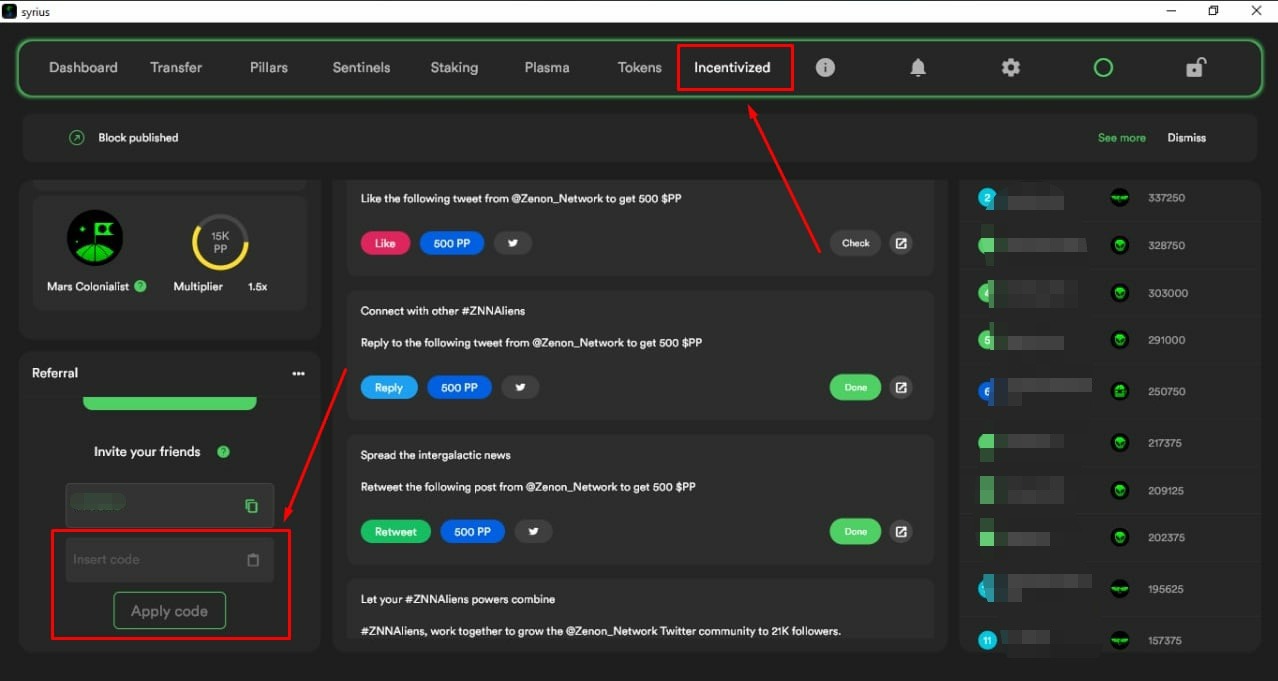
Task: Click the Block published arrow icon
Action: 76,138
